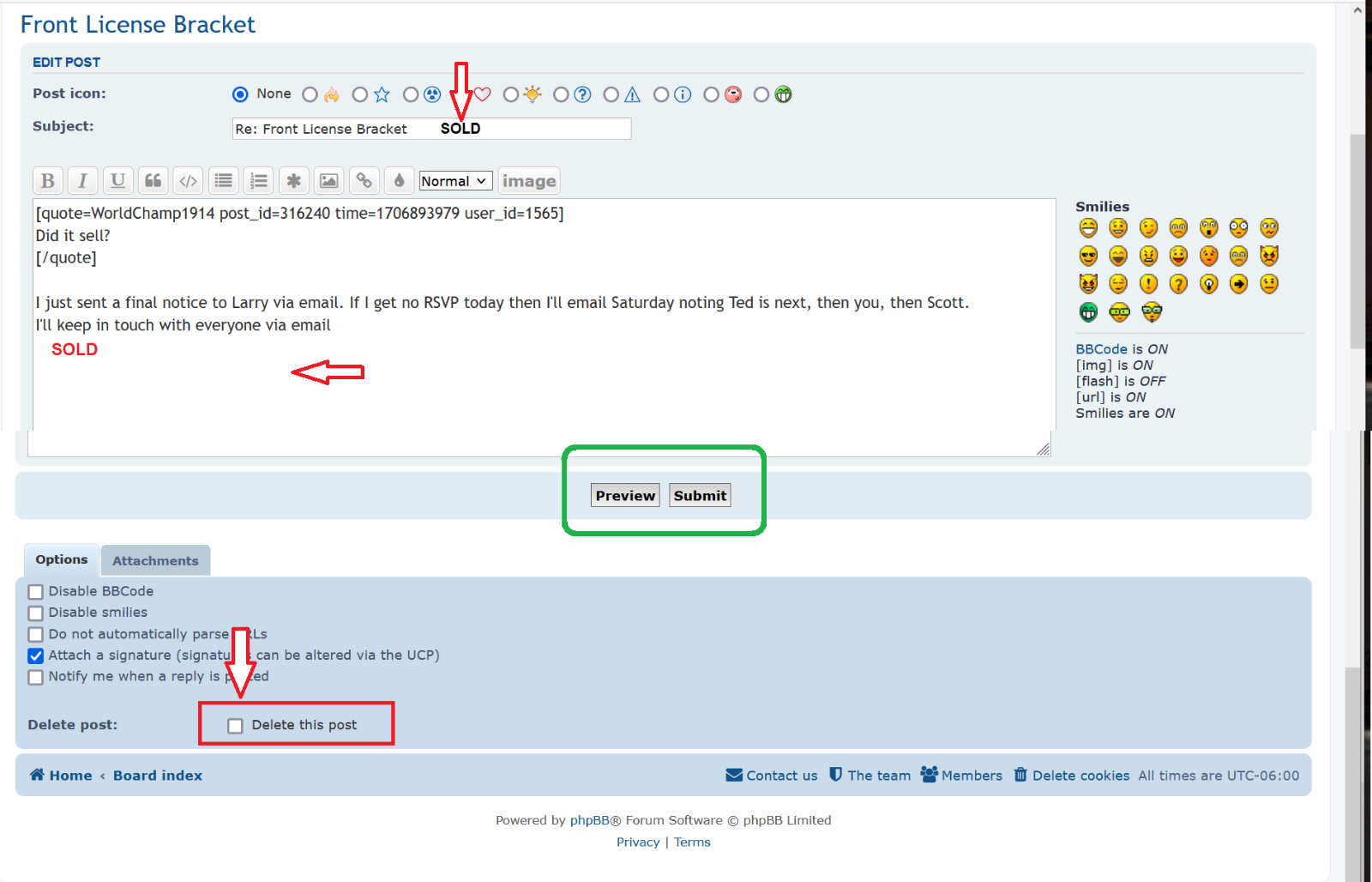Image resolution: width=1372 pixels, height=882 pixels.
Task: Check the 'Delete this post' checkbox
Action: 236,726
